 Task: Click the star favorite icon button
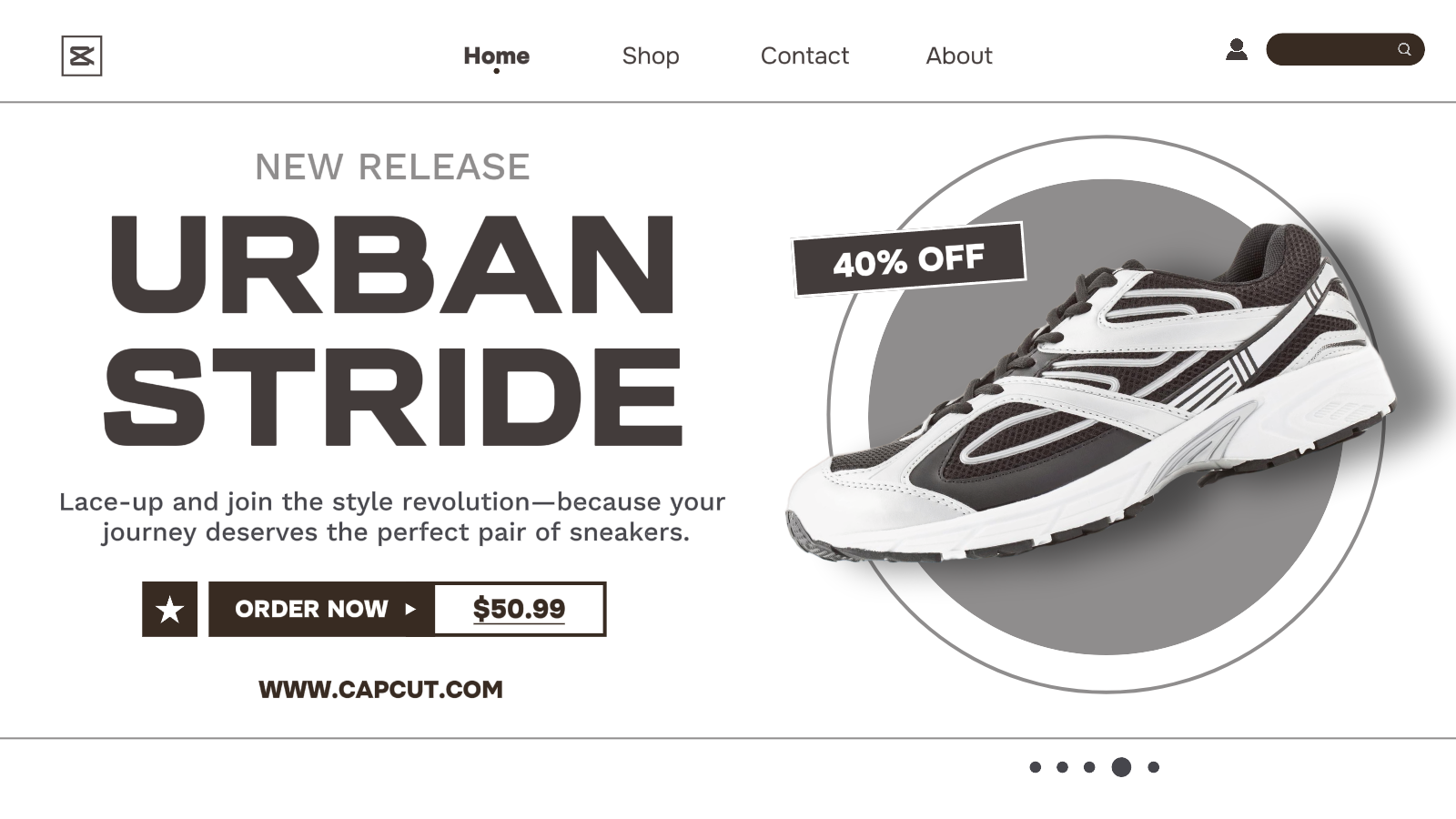[169, 609]
